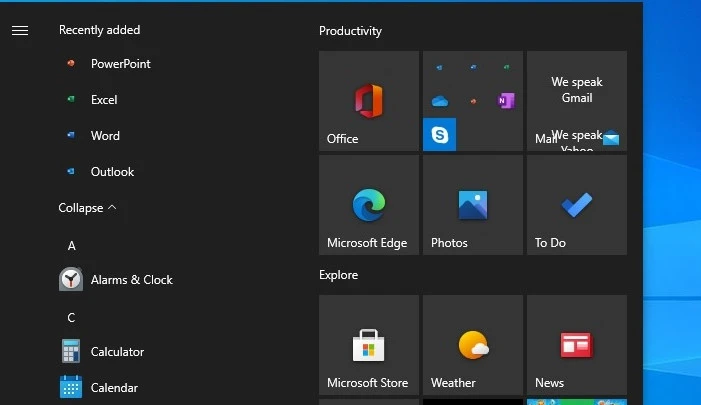Open the Office tile
This screenshot has height=405, width=701.
[x=369, y=101]
